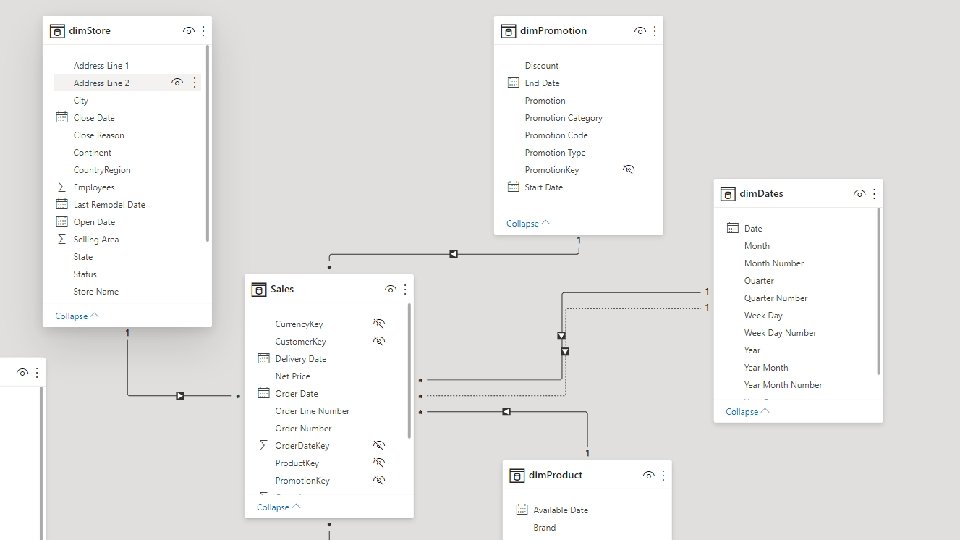Unhide the CurrencyKey field in Sales
Image resolution: width=960 pixels, height=540 pixels.
pos(379,324)
